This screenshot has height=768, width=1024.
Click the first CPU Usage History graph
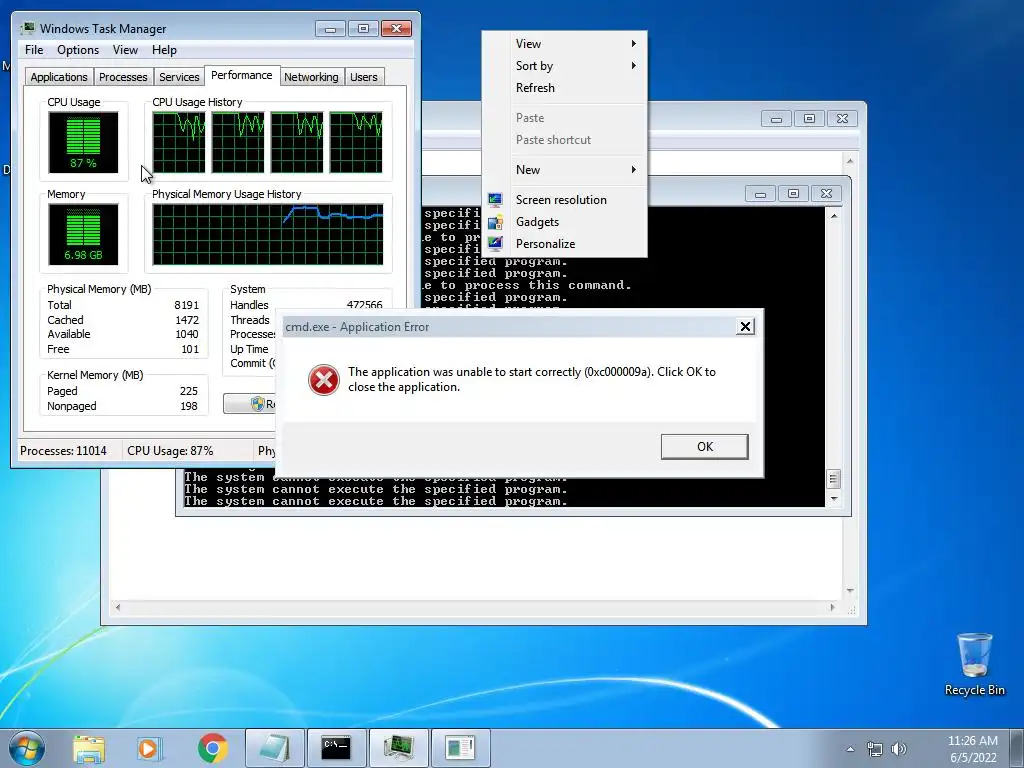pyautogui.click(x=178, y=142)
